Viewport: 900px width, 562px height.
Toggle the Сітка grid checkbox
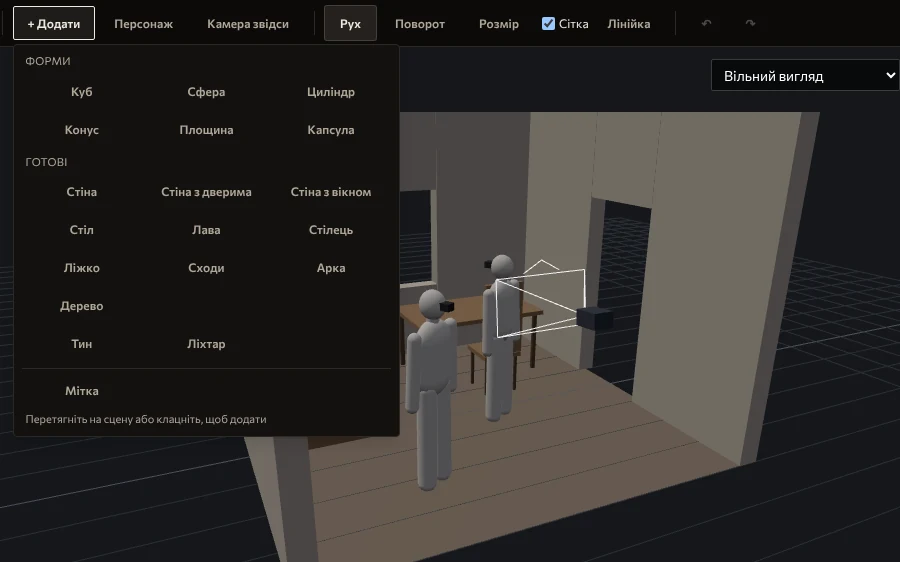pos(548,24)
